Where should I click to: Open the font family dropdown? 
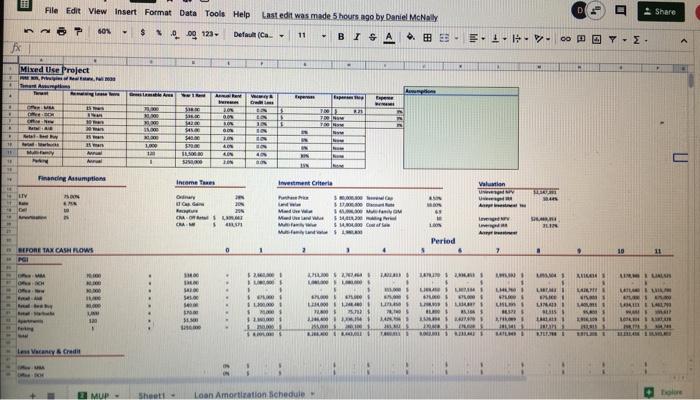point(258,35)
